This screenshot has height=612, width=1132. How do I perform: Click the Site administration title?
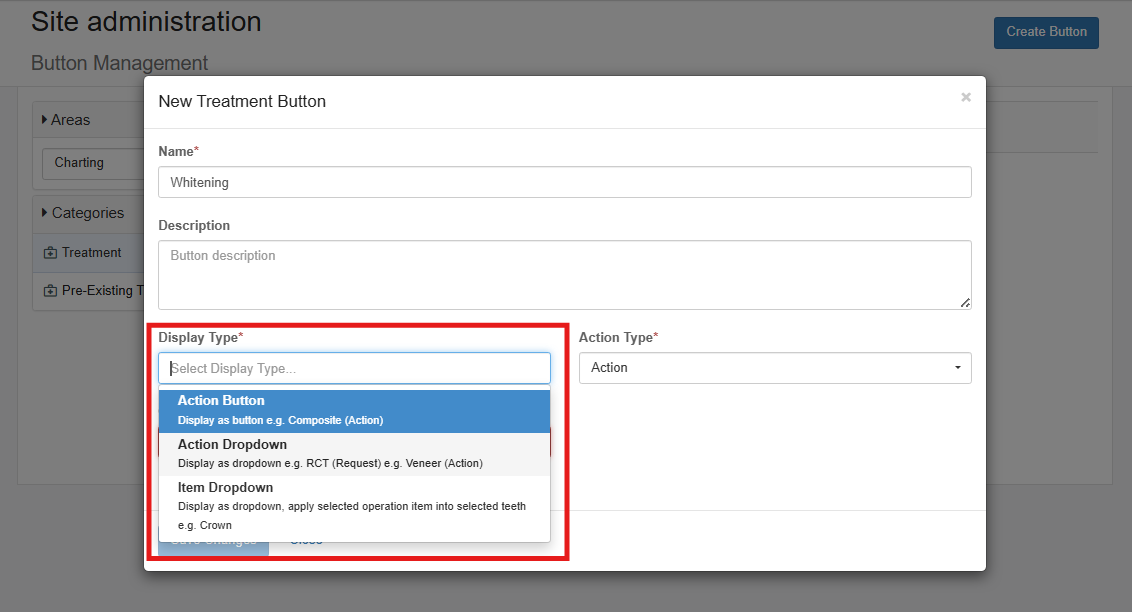coord(146,22)
